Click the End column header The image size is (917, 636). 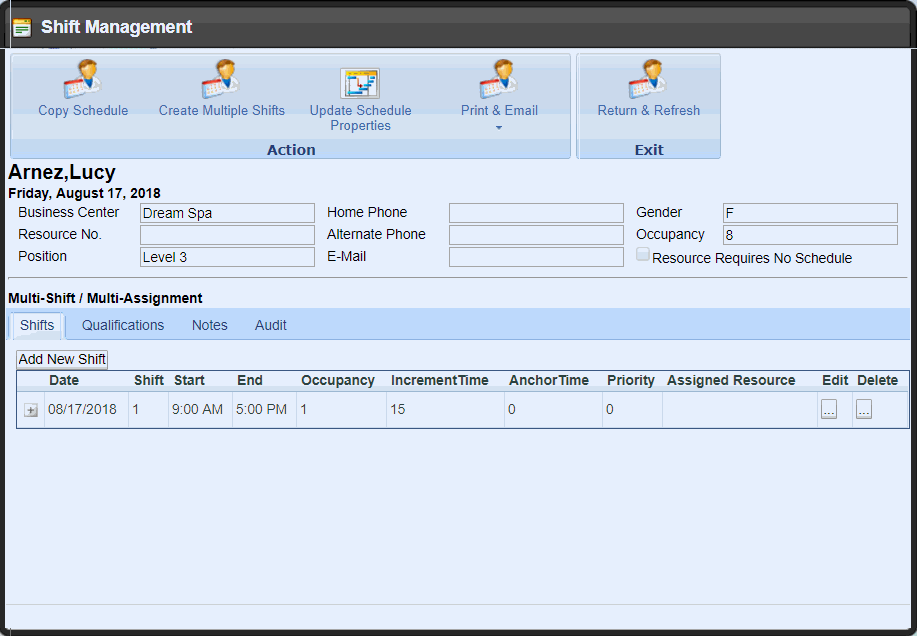coord(250,381)
